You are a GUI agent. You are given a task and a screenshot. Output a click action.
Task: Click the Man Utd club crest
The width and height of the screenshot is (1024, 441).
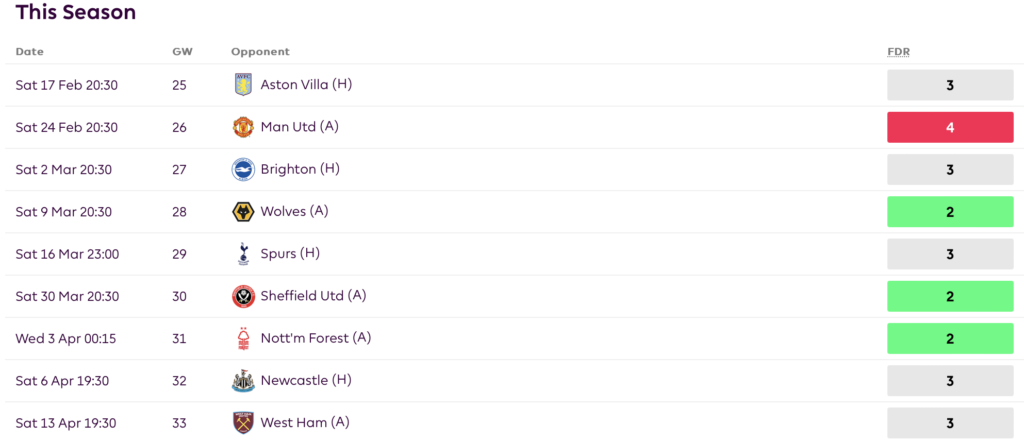tap(243, 127)
